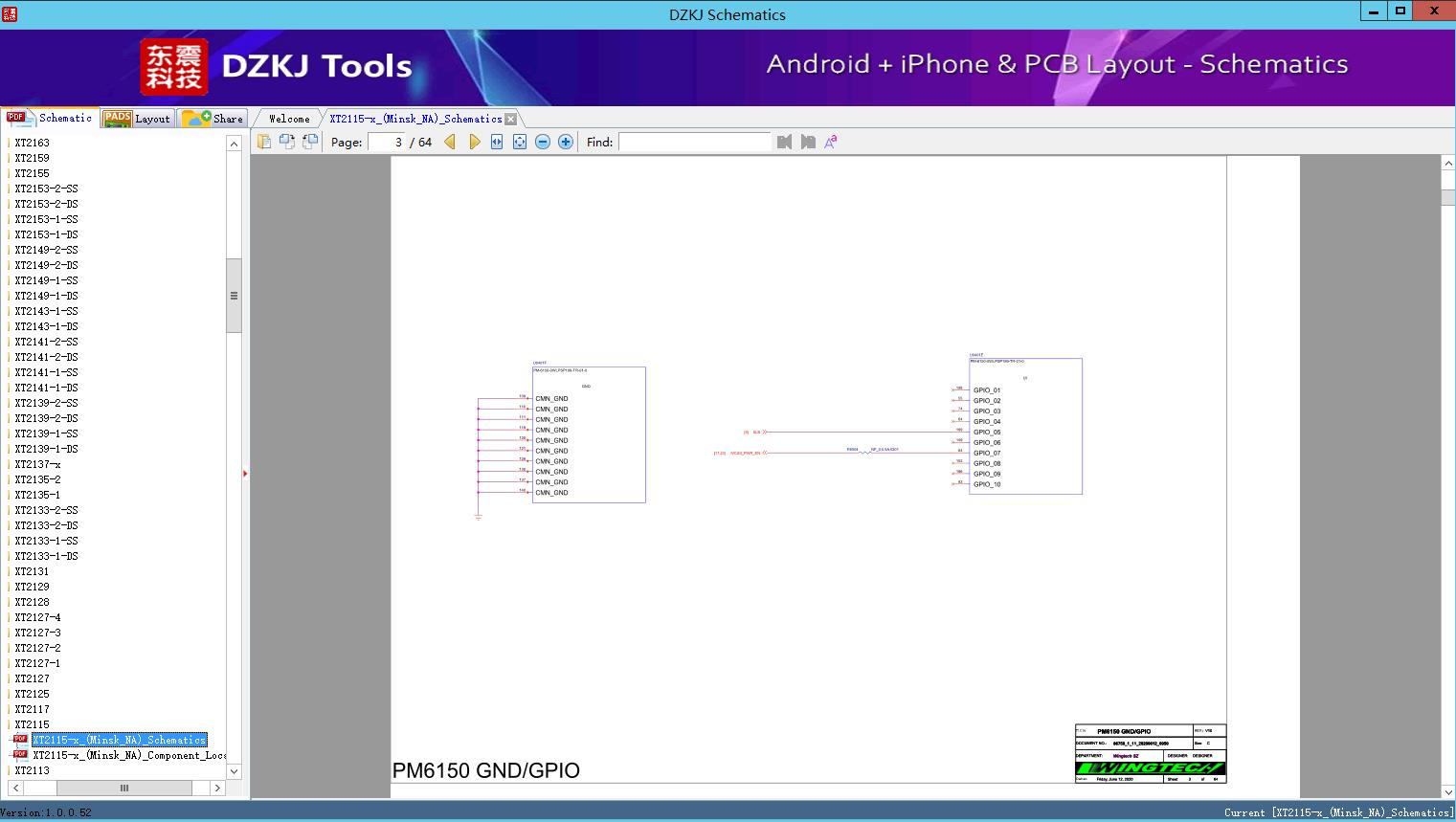Image resolution: width=1456 pixels, height=822 pixels.
Task: Toggle match case search icon
Action: [x=831, y=142]
